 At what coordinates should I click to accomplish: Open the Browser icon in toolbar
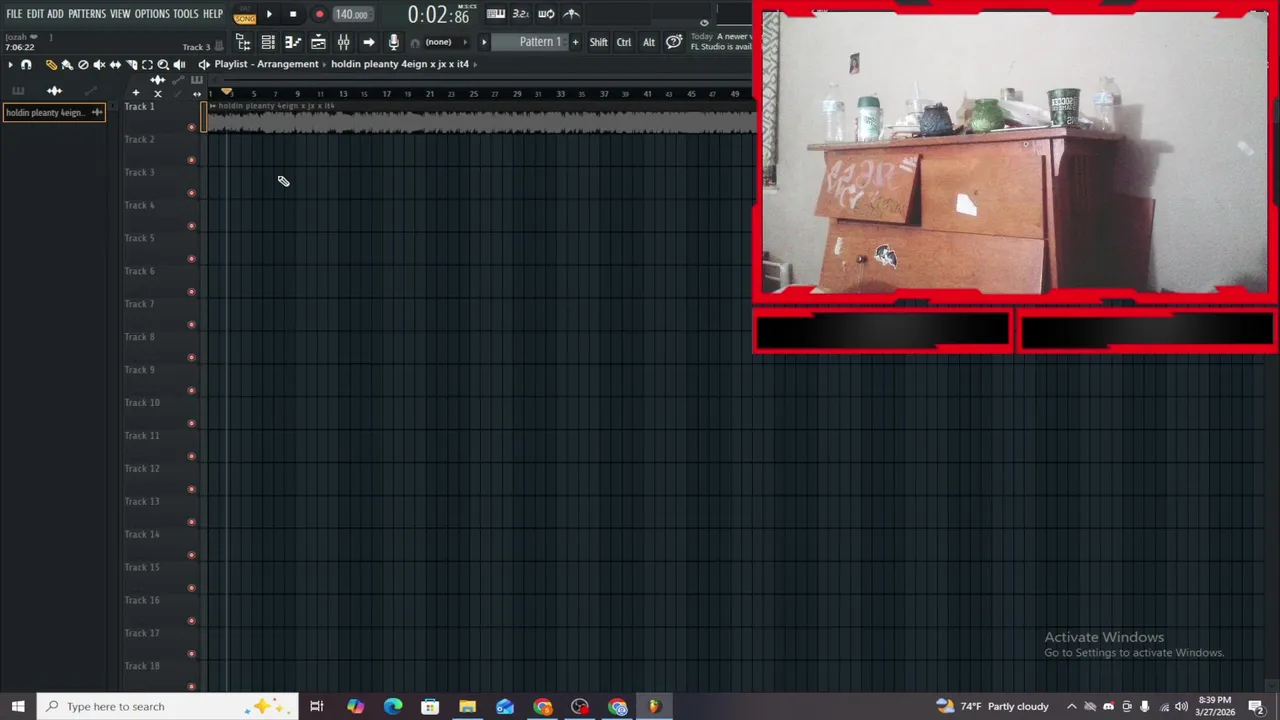243,42
